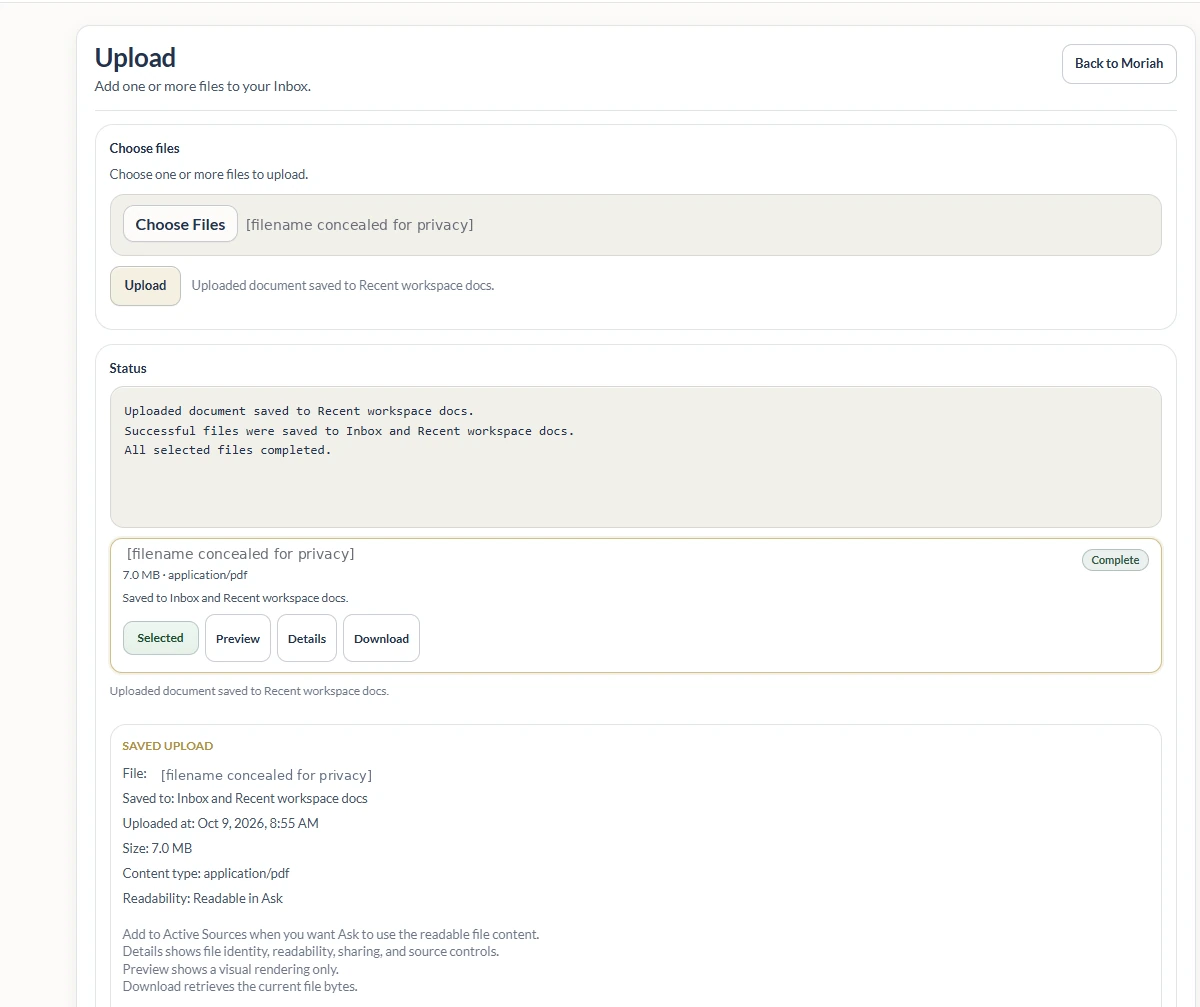The width and height of the screenshot is (1200, 1007).
Task: Click "Saved to Inbox and Recent workspace docs." on card
Action: tap(236, 598)
